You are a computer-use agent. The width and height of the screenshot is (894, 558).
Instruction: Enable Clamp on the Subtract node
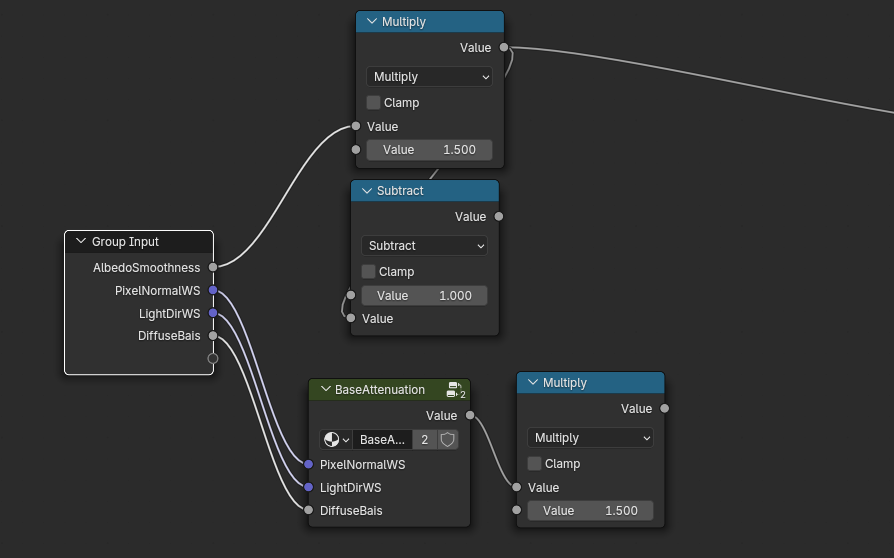[x=368, y=272]
